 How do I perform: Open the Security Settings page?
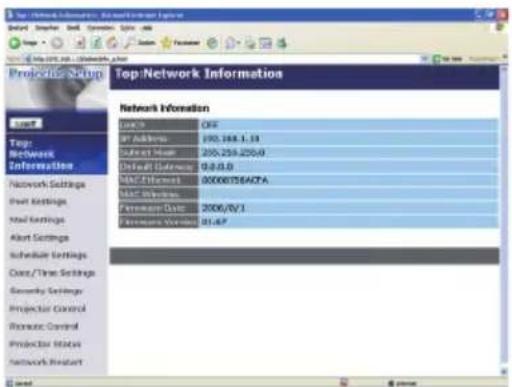(46, 291)
